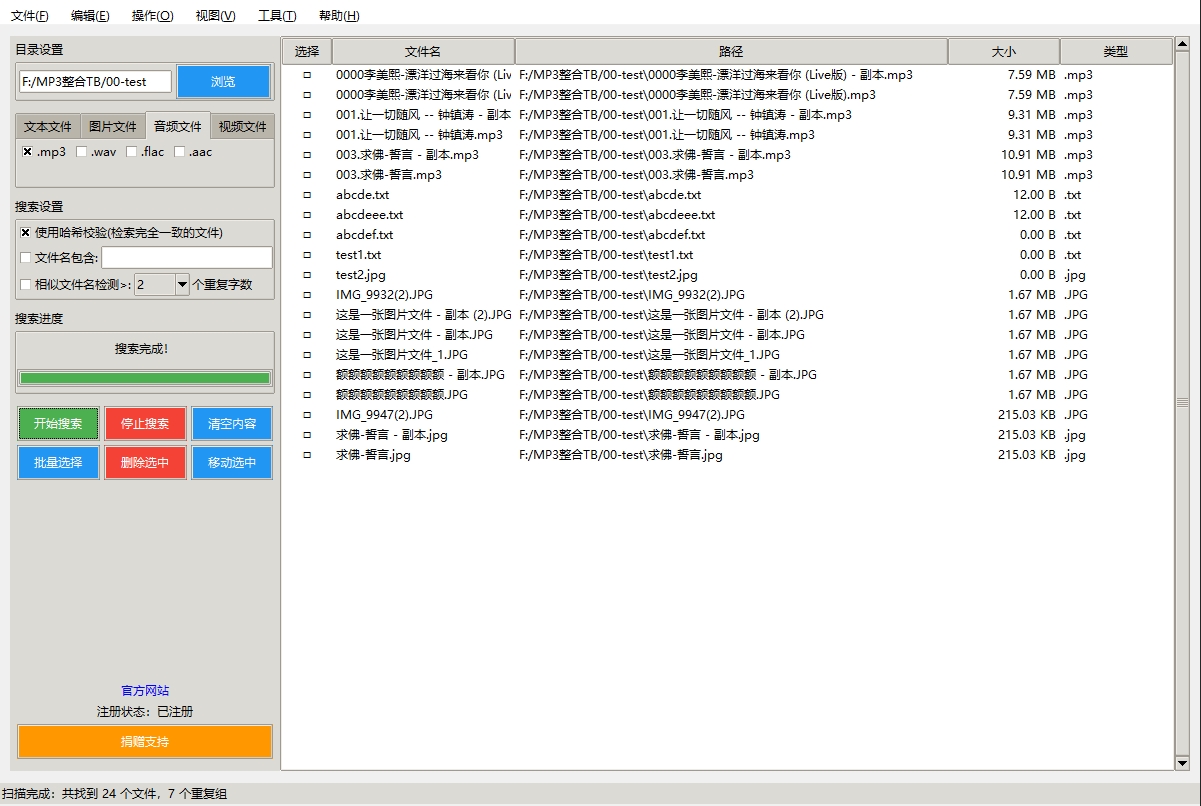This screenshot has height=806, width=1201.
Task: Open the 帮助 (Help) menu
Action: 334,15
